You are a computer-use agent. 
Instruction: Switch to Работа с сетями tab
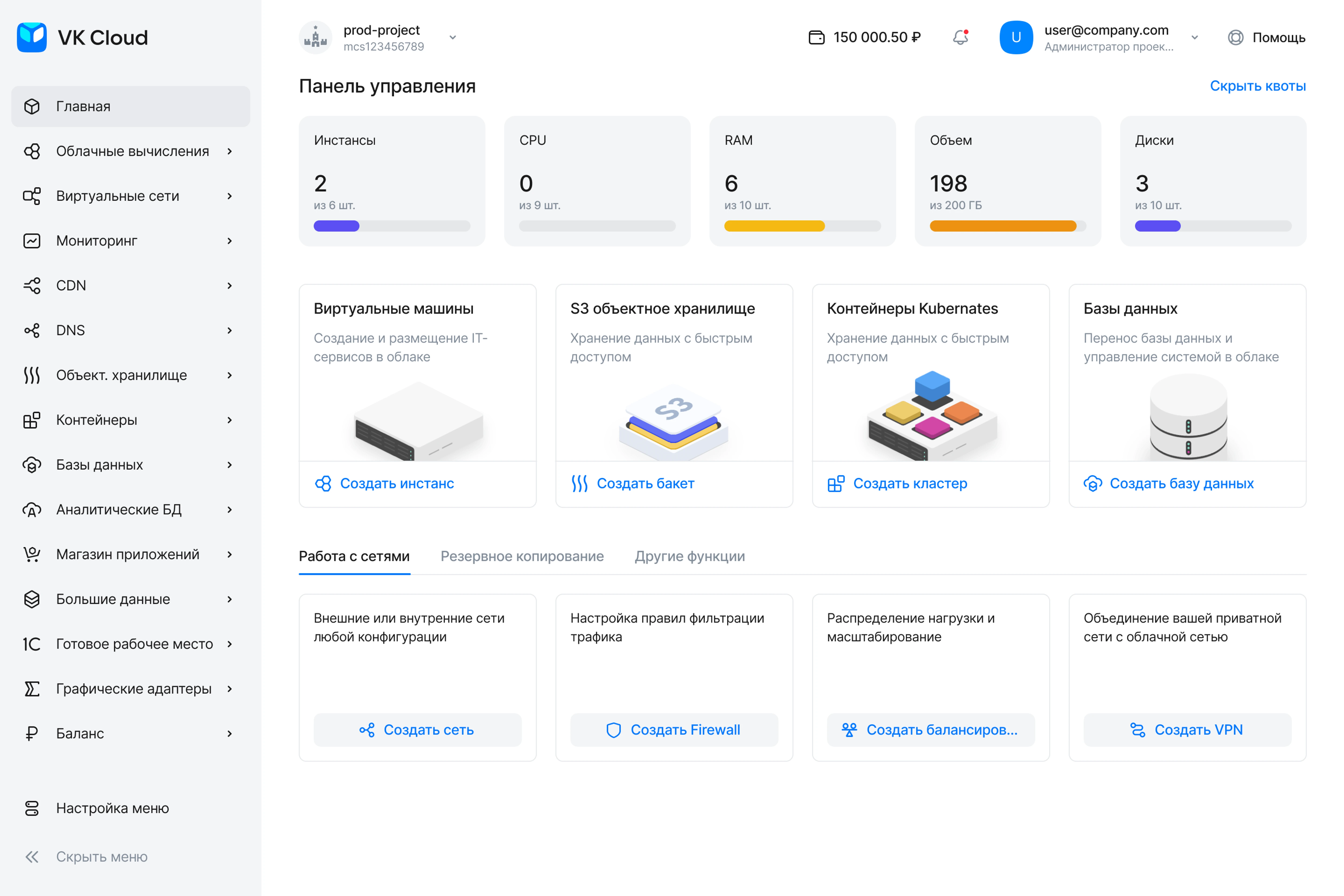coord(354,556)
